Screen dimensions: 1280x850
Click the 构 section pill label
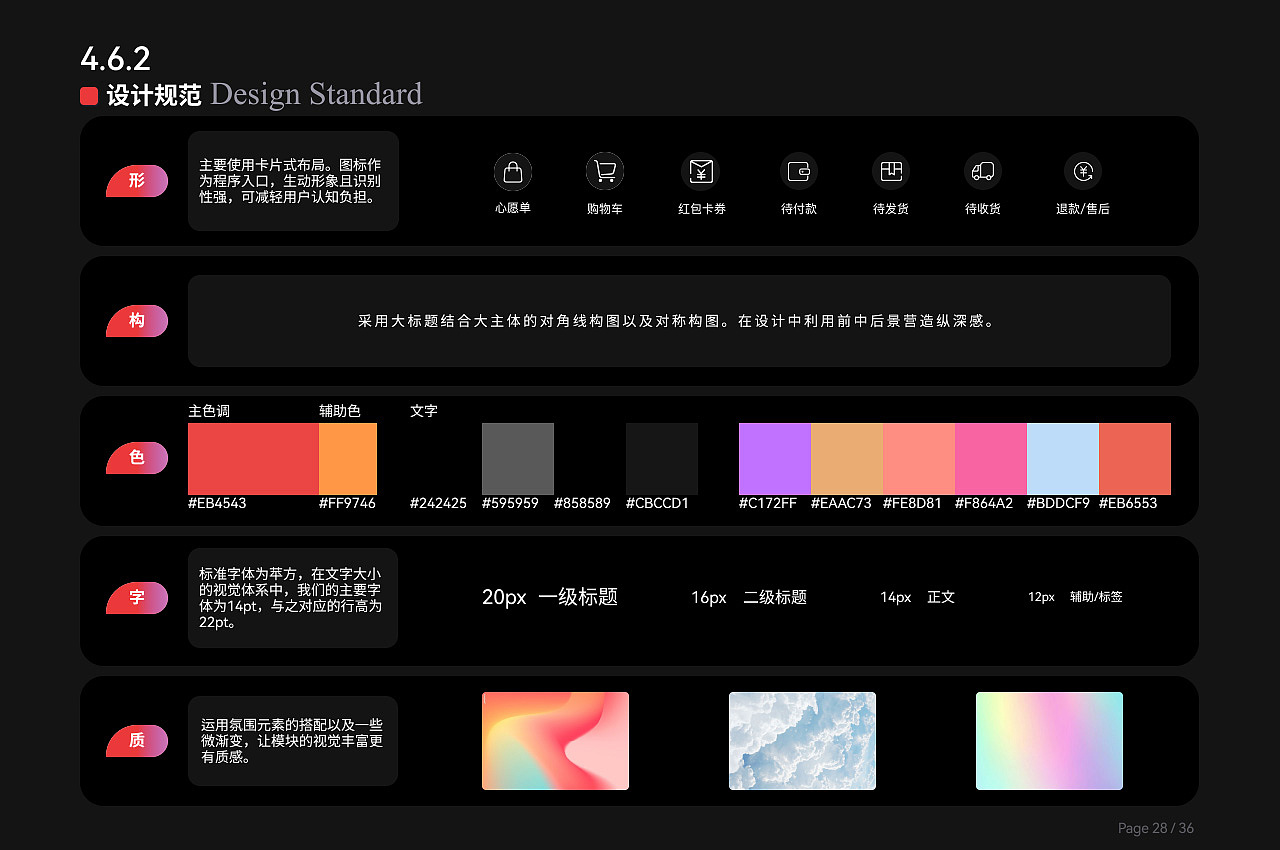click(x=137, y=321)
